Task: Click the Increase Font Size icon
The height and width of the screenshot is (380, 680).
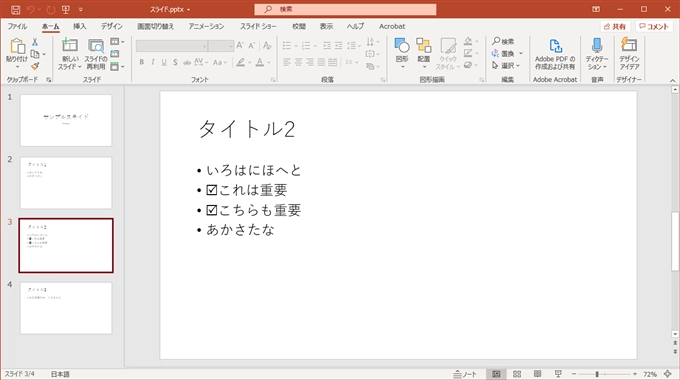Action: [x=240, y=45]
